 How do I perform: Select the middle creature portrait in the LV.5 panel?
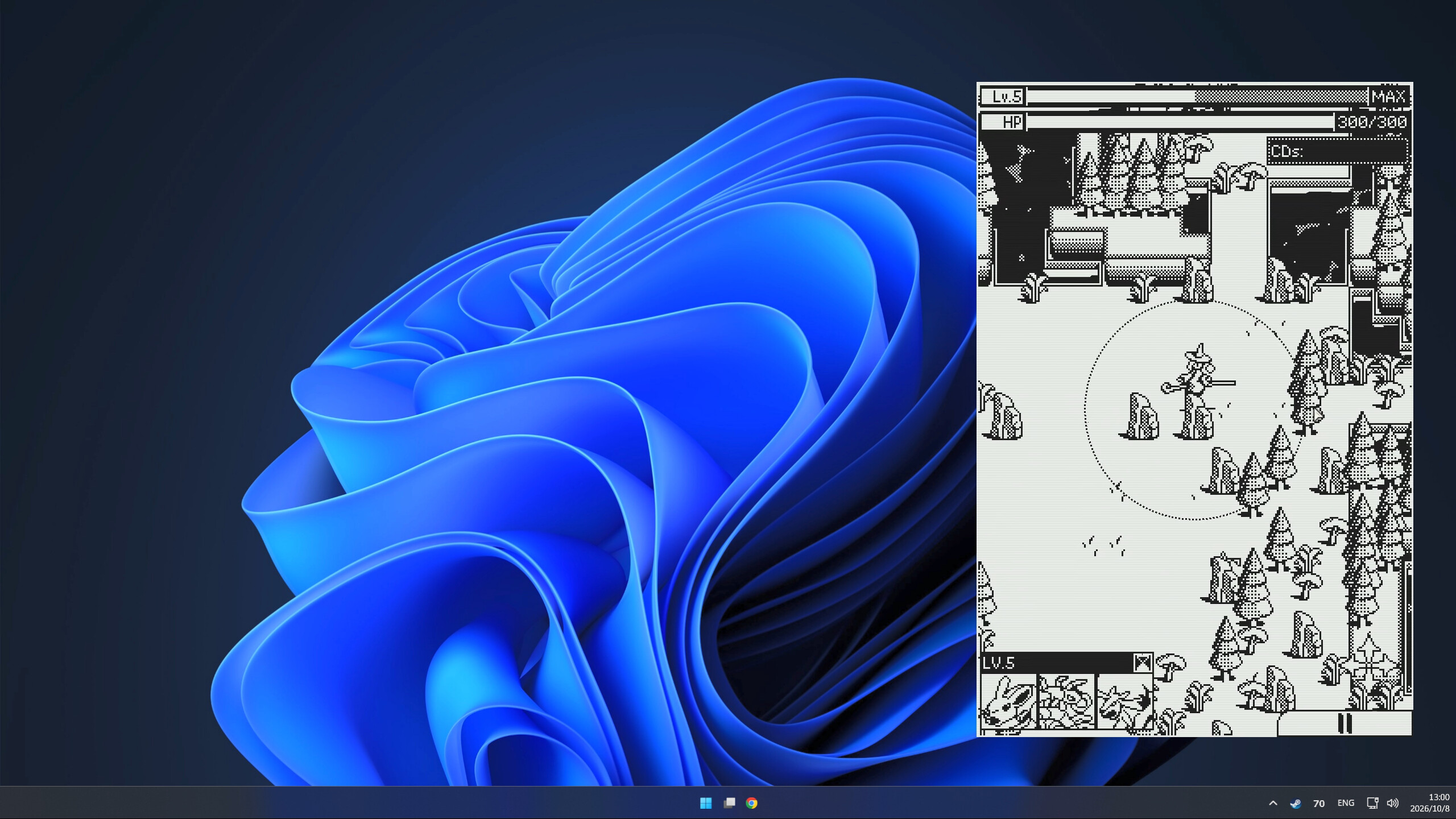(1067, 701)
